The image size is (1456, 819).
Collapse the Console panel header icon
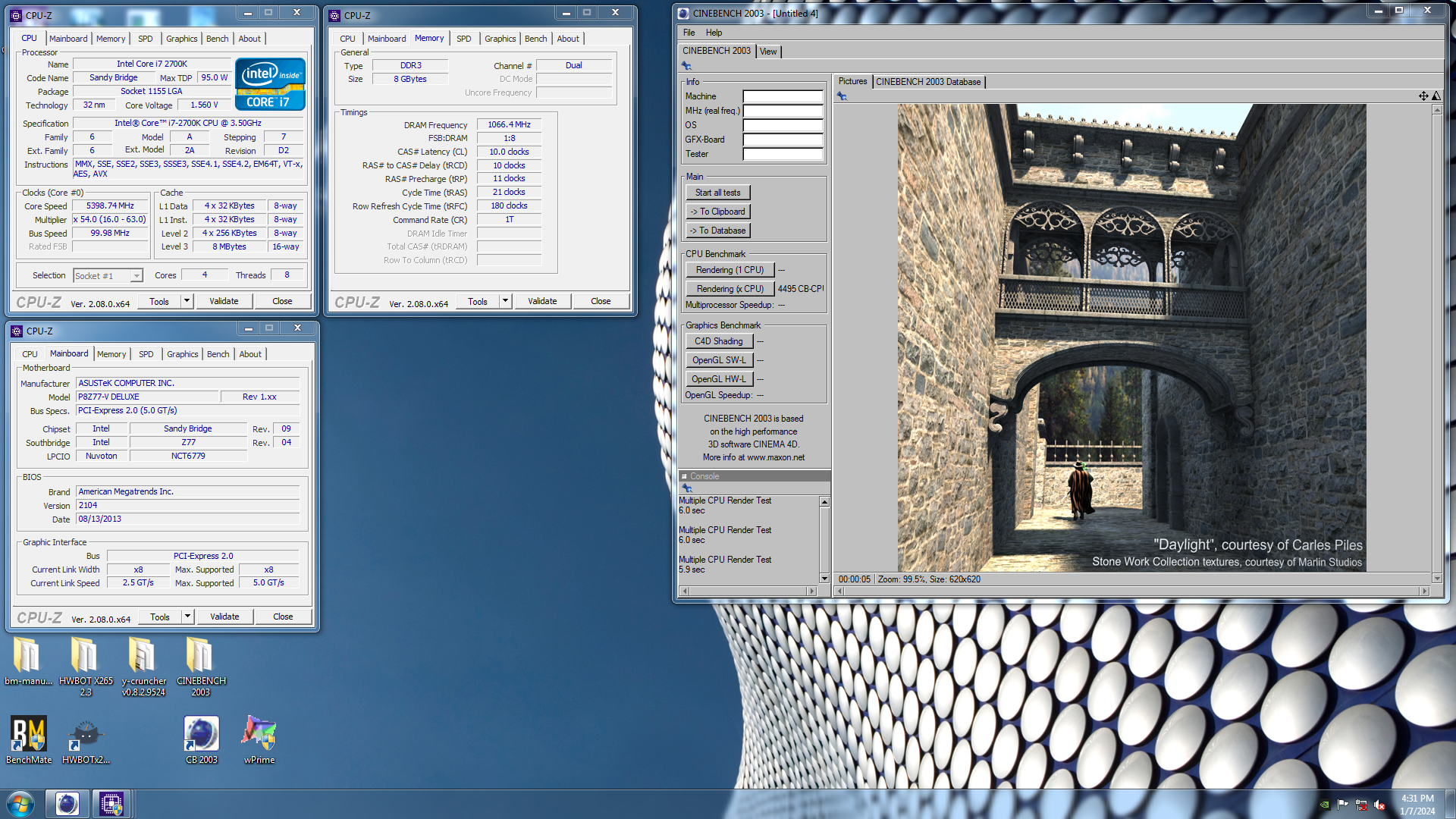(684, 476)
